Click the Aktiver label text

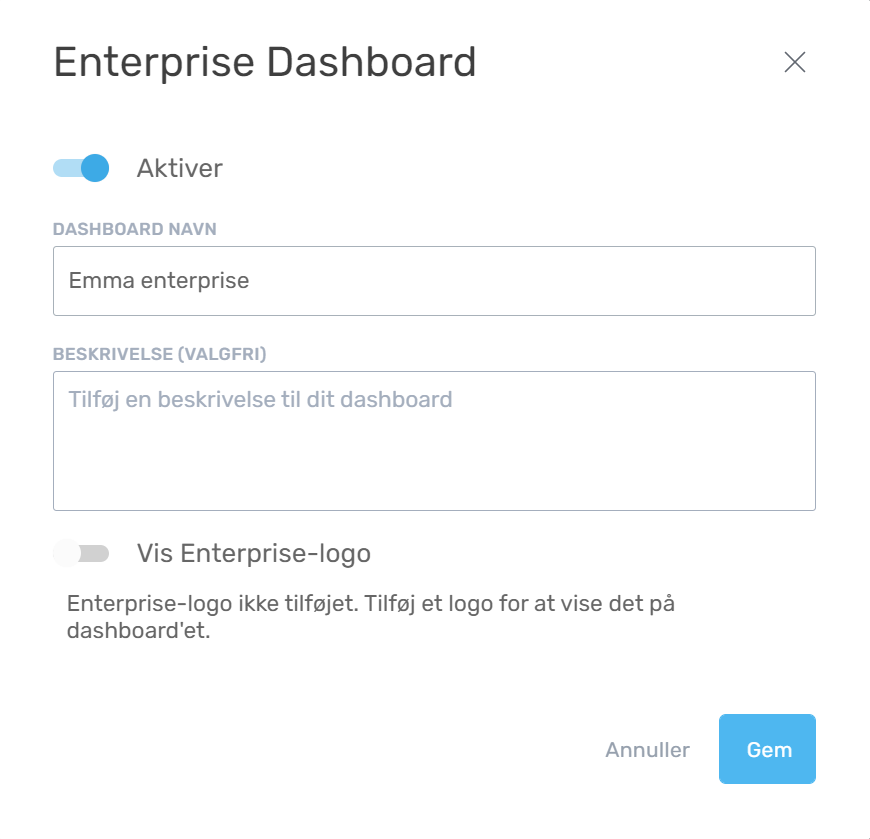point(179,168)
